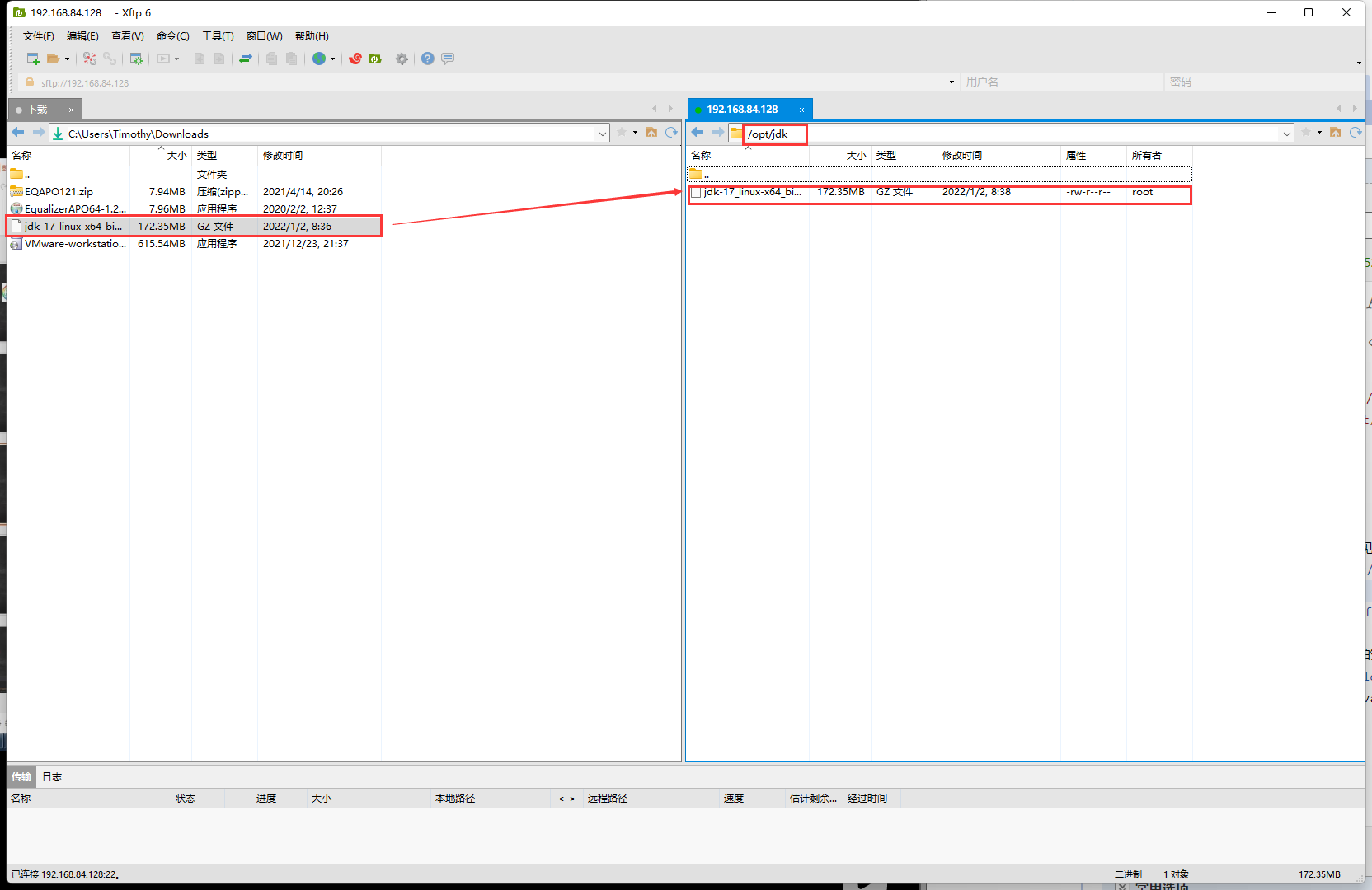Select EqualizerAPO64 file in local pane
The image size is (1372, 890).
[195, 209]
